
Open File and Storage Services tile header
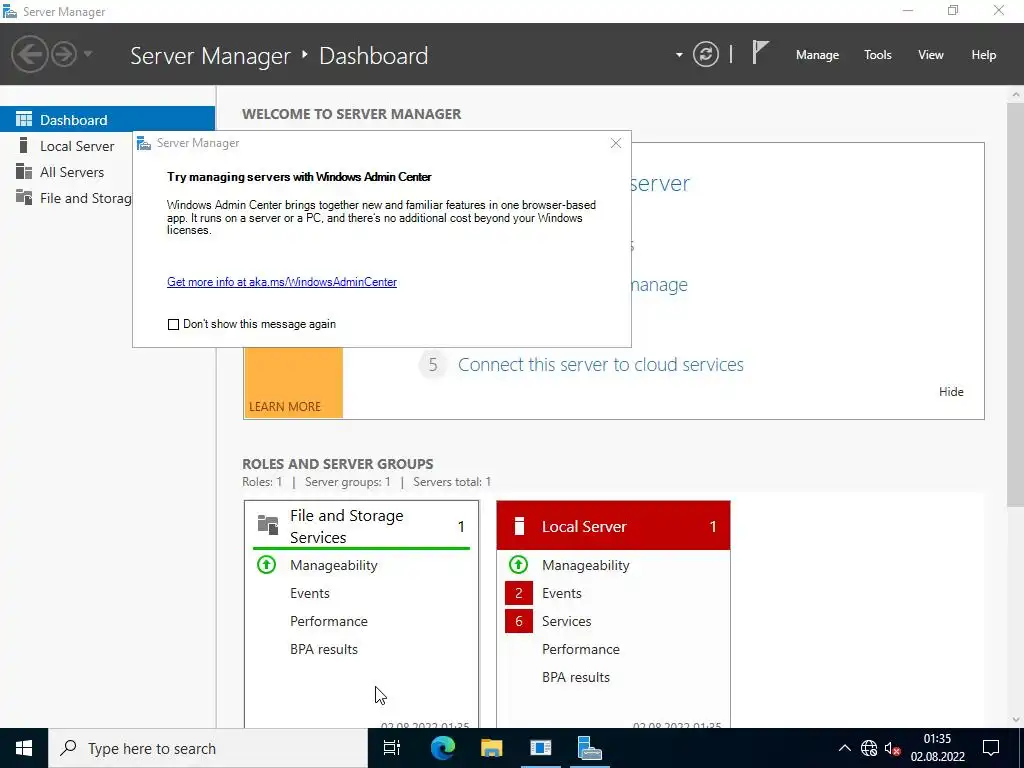361,526
